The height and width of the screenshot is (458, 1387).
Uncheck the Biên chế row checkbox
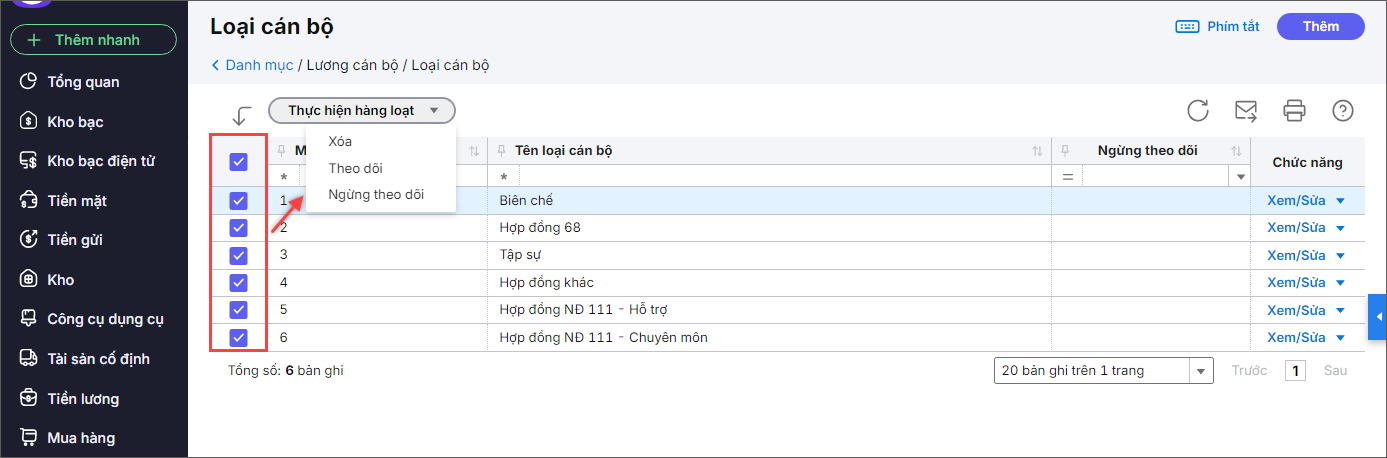[238, 200]
